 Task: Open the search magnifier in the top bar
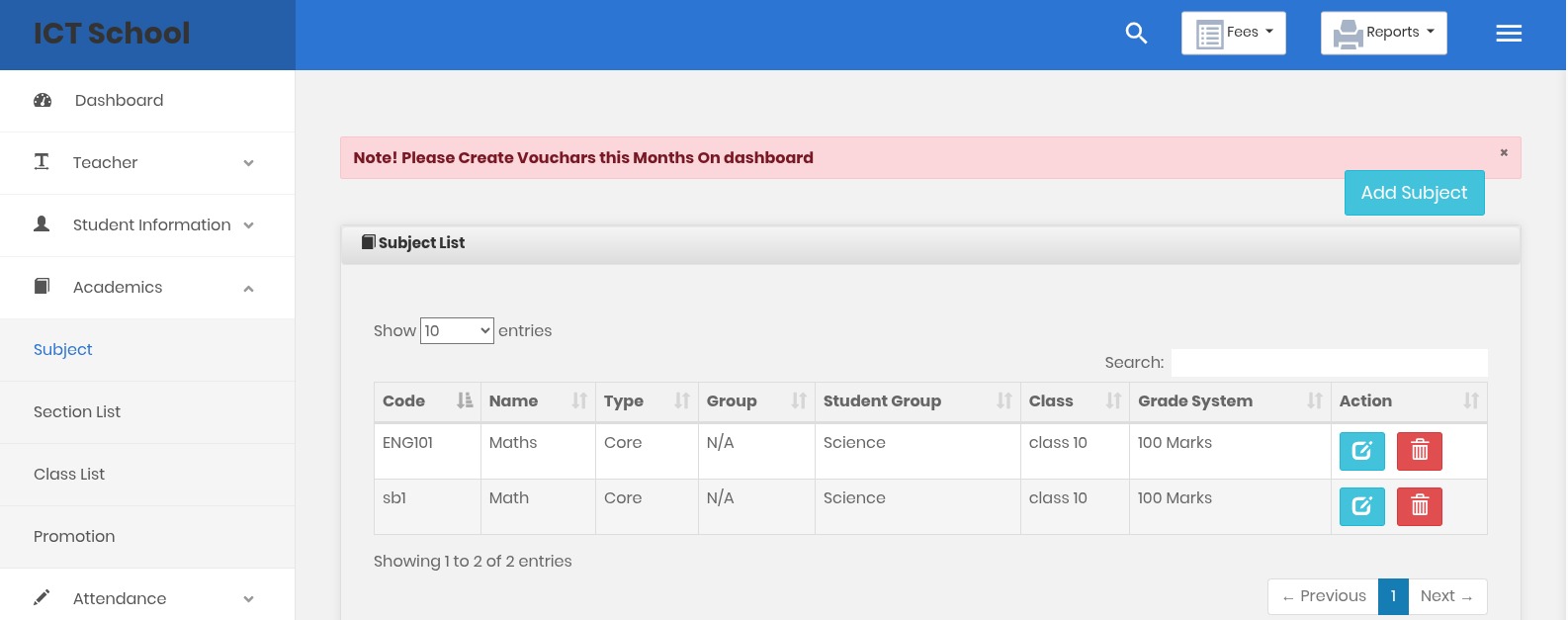click(x=1135, y=33)
